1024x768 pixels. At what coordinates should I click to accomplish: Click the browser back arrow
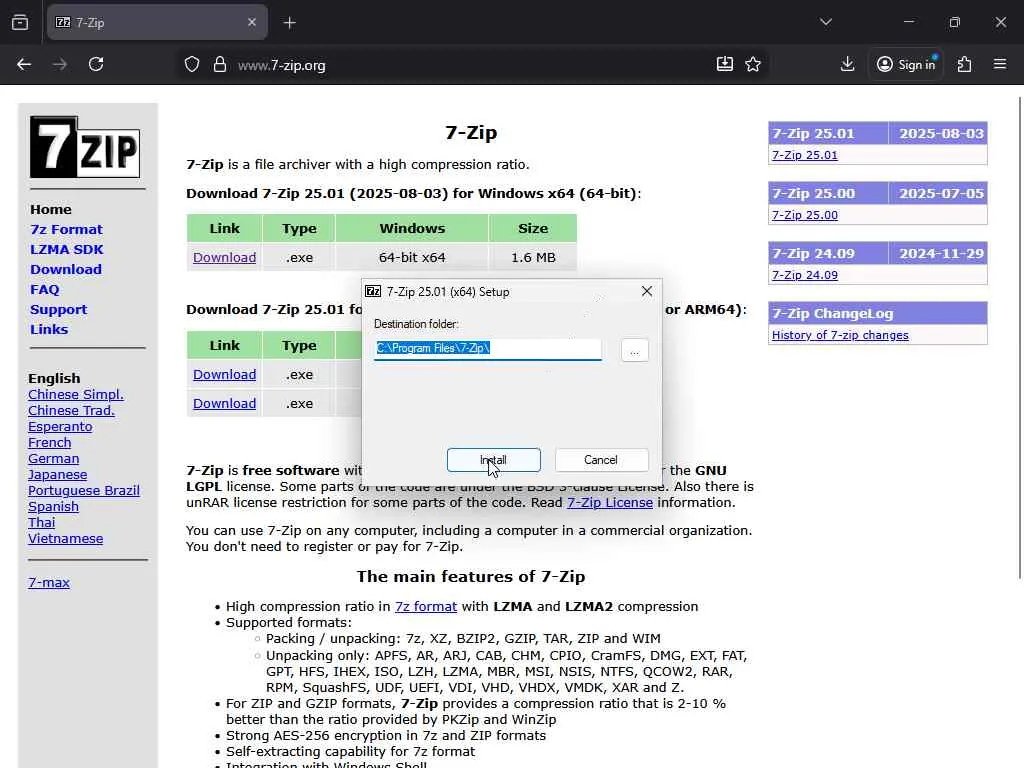[24, 64]
